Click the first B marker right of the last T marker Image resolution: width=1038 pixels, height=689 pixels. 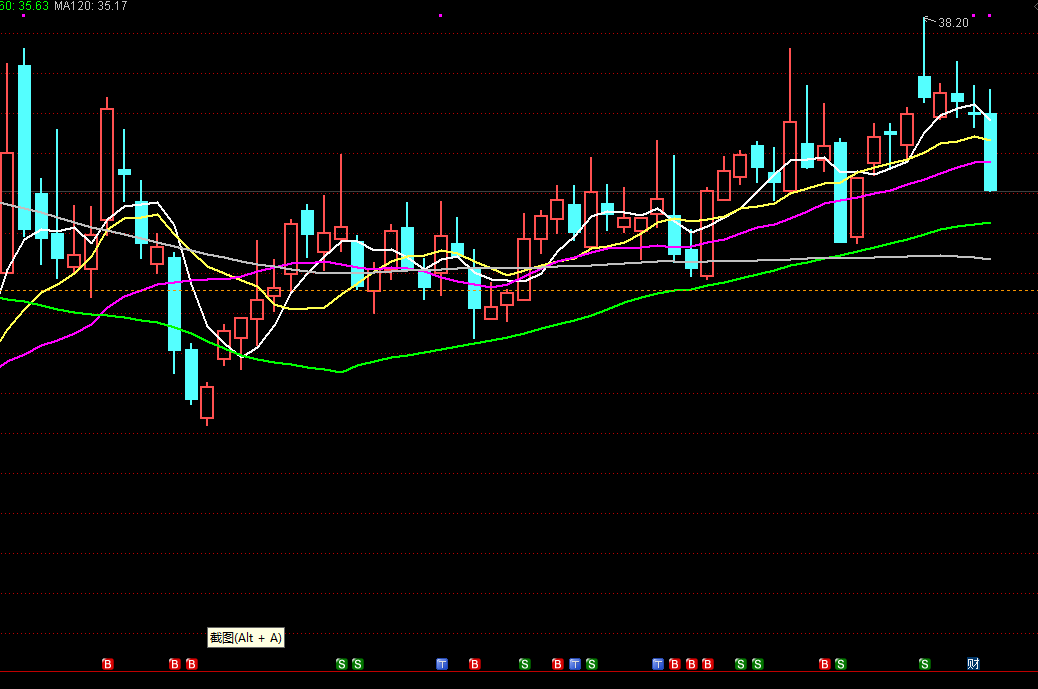click(x=675, y=664)
